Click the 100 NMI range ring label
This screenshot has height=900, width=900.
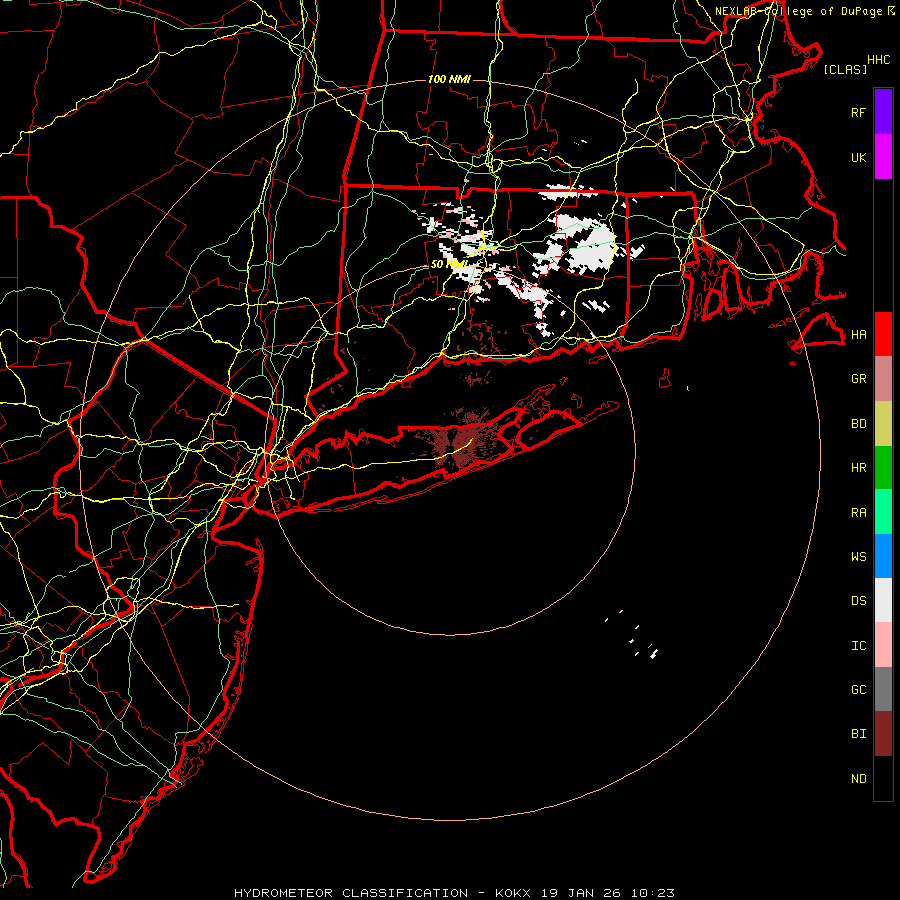[449, 79]
